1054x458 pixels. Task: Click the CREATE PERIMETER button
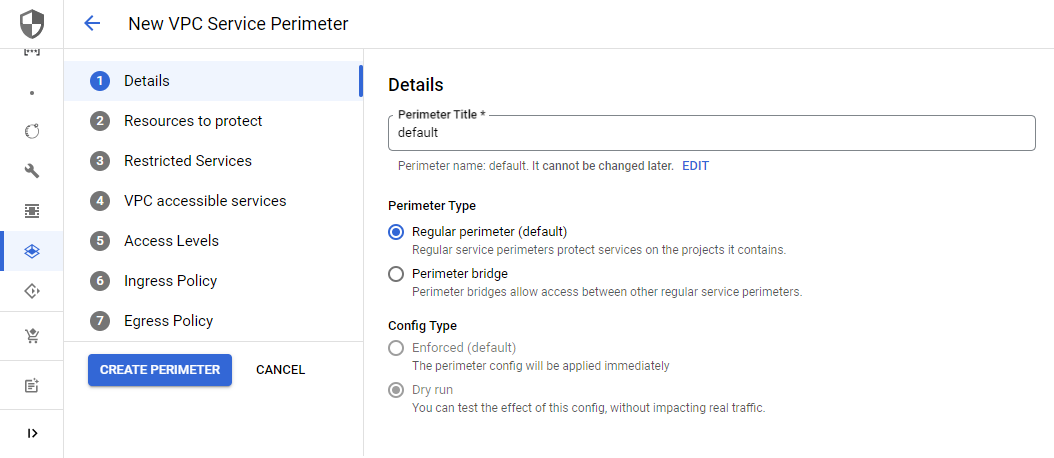click(160, 370)
